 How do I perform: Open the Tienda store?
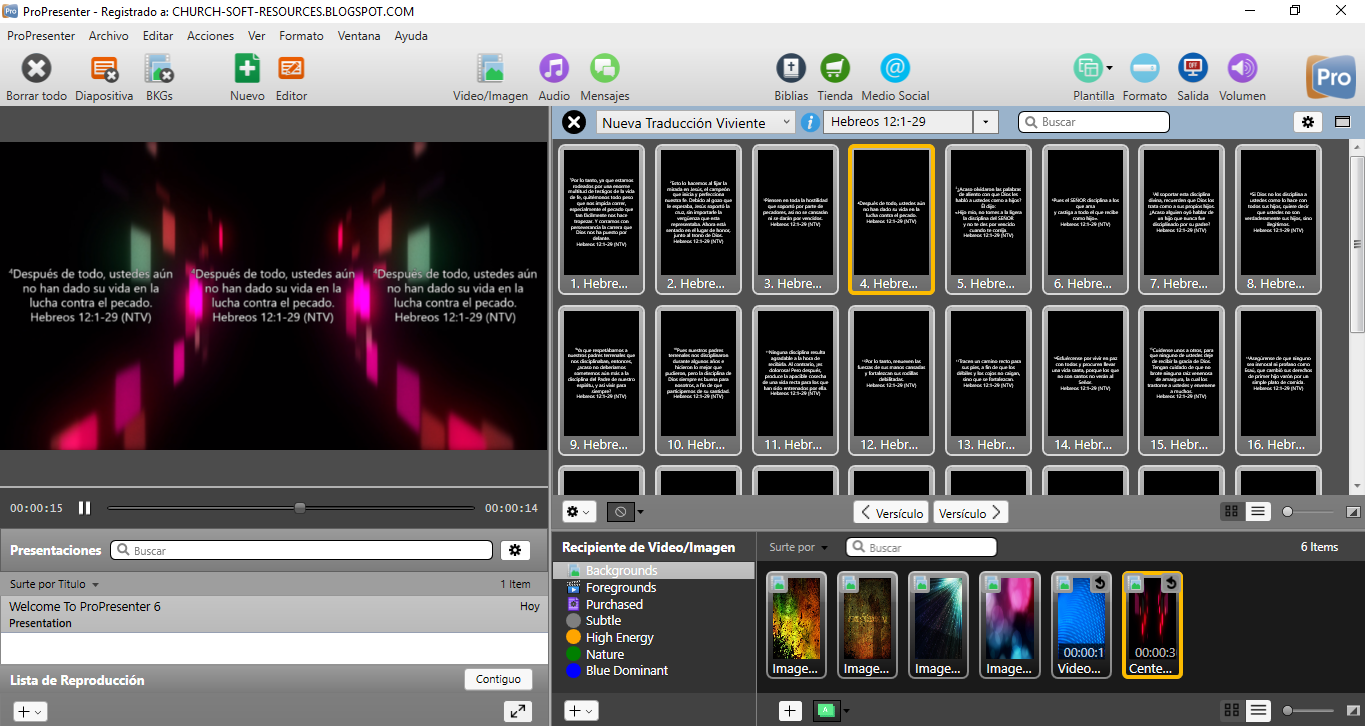pyautogui.click(x=835, y=69)
